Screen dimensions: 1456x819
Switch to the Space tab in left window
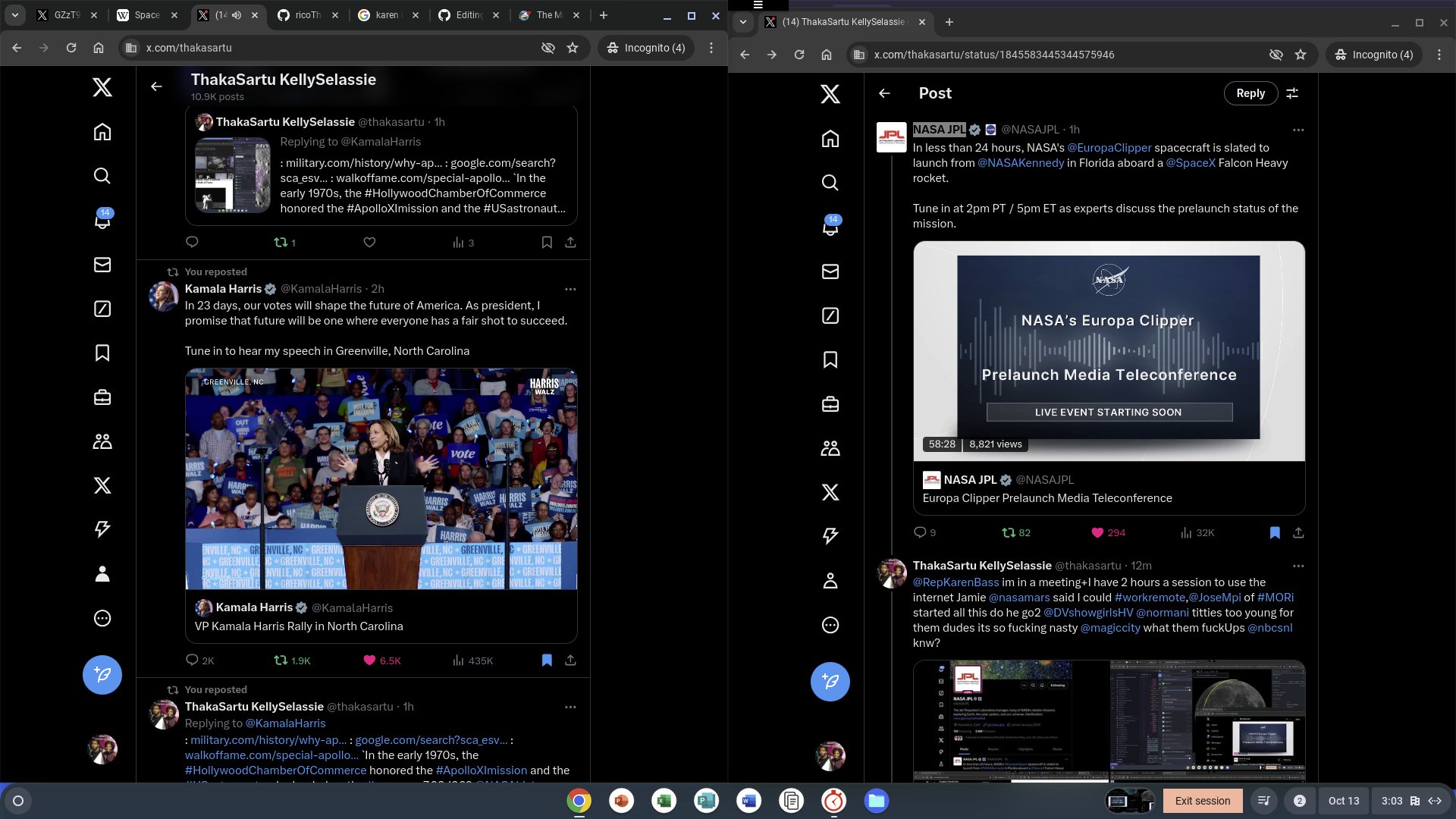click(x=147, y=15)
